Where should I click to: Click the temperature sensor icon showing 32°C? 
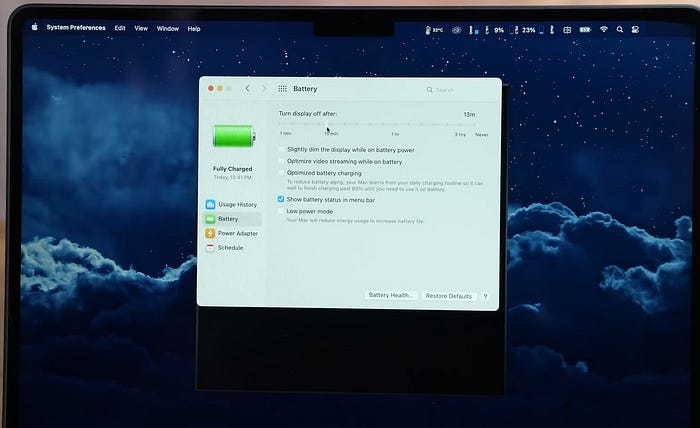pos(433,30)
